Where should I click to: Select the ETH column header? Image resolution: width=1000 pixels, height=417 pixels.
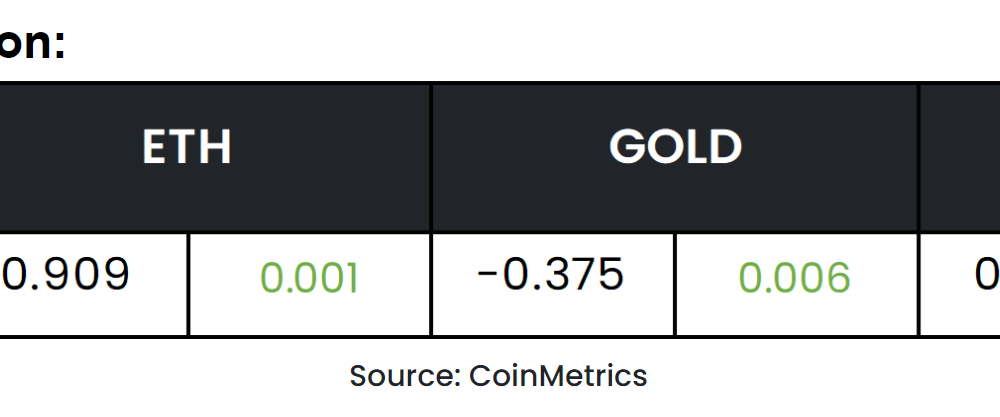(x=214, y=157)
